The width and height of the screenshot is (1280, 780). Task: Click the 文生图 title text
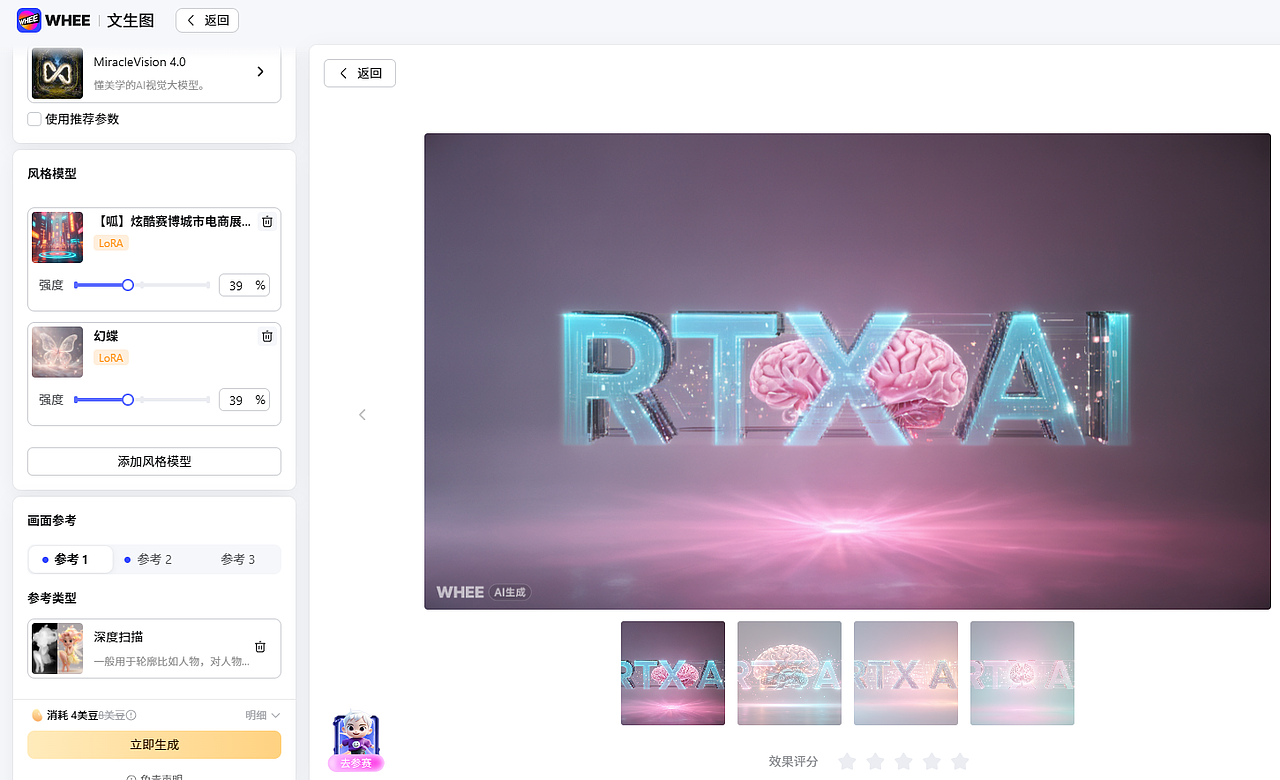click(x=132, y=20)
